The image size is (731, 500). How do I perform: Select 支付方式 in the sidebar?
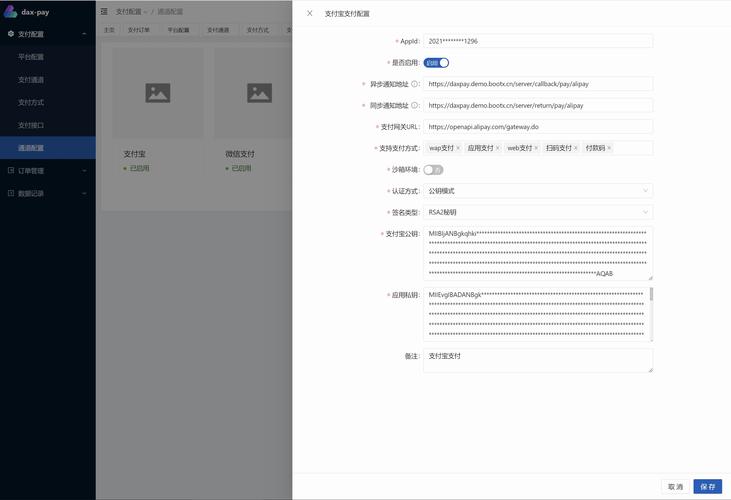tap(48, 103)
